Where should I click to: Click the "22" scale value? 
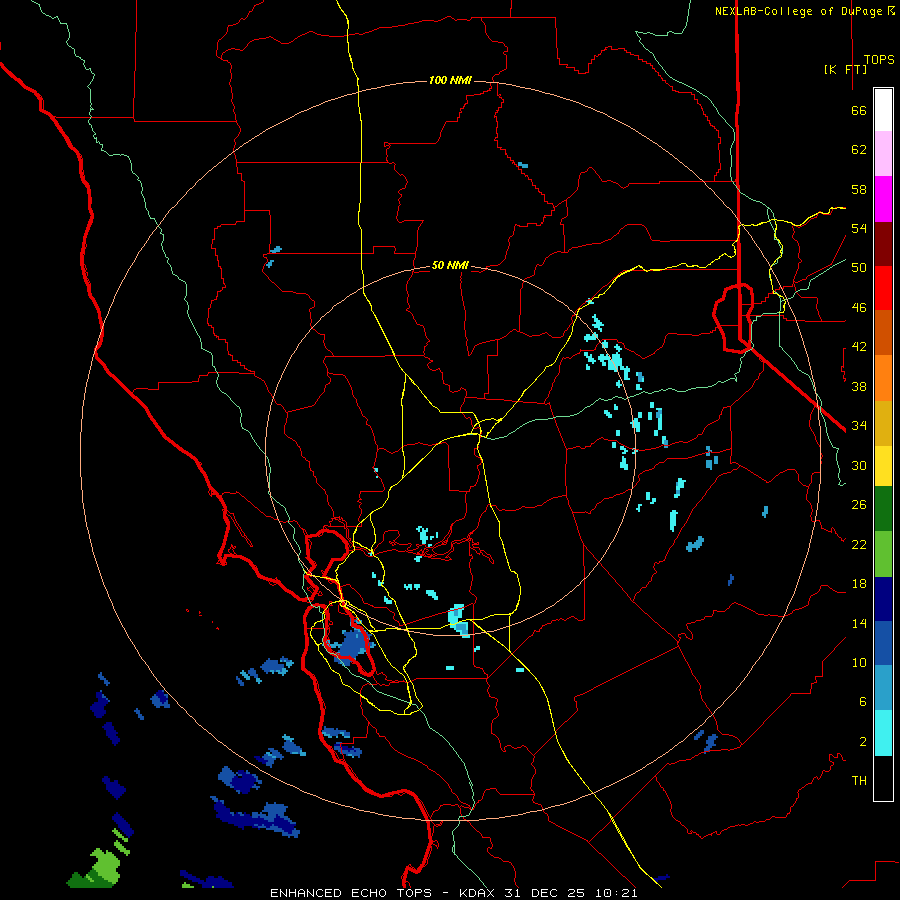(859, 545)
